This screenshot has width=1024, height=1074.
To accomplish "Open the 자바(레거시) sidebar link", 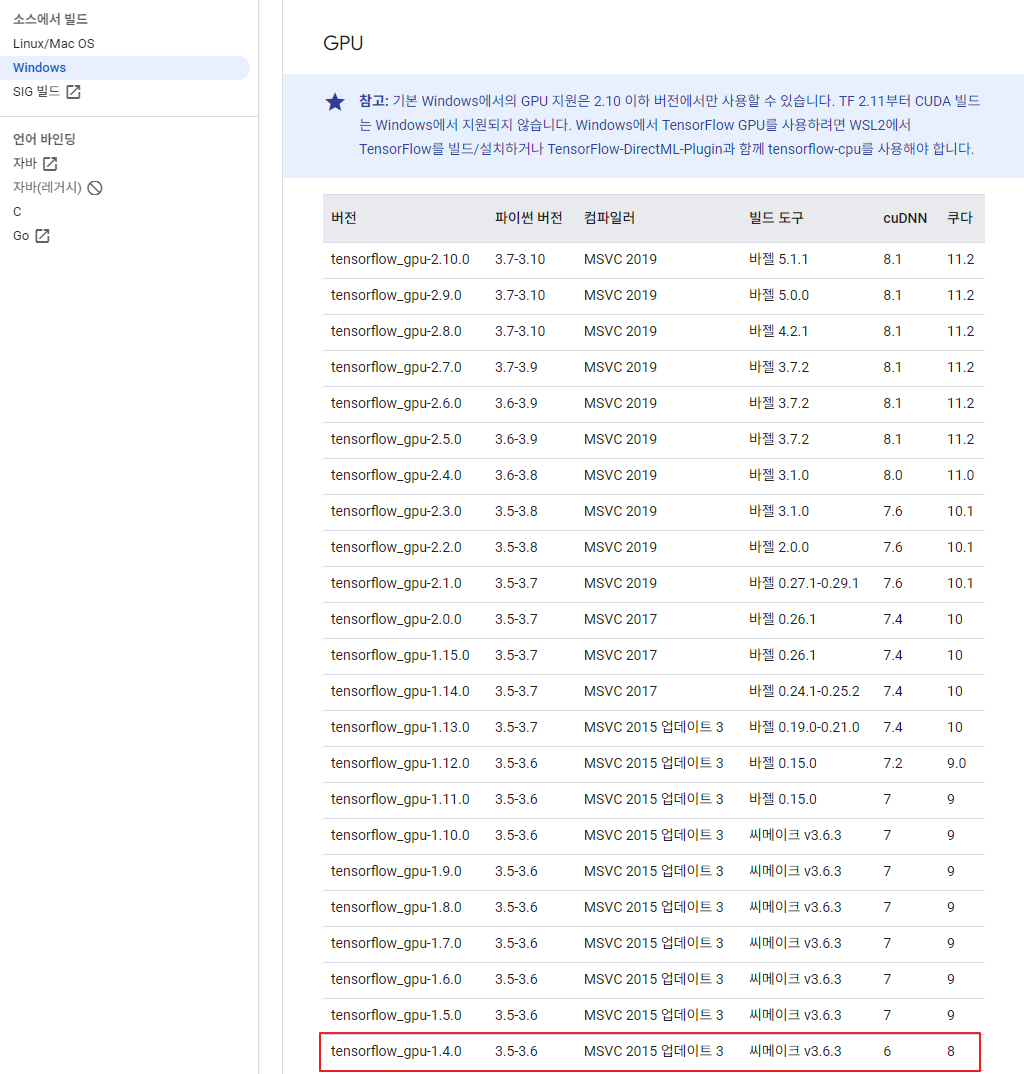I will [x=47, y=188].
